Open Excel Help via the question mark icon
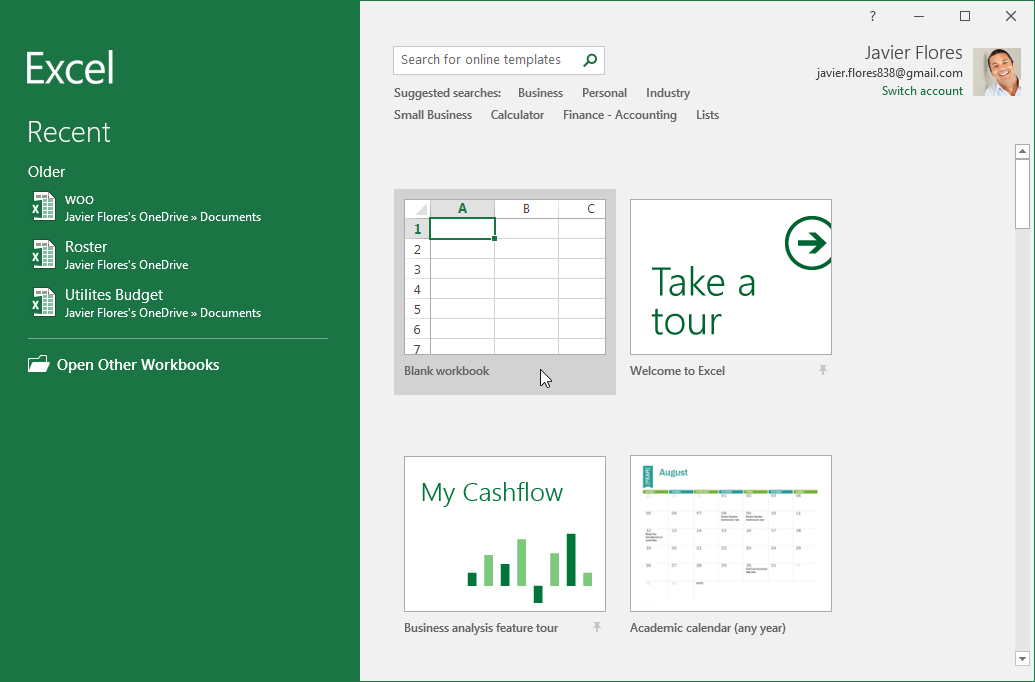This screenshot has width=1035, height=682. (x=871, y=16)
